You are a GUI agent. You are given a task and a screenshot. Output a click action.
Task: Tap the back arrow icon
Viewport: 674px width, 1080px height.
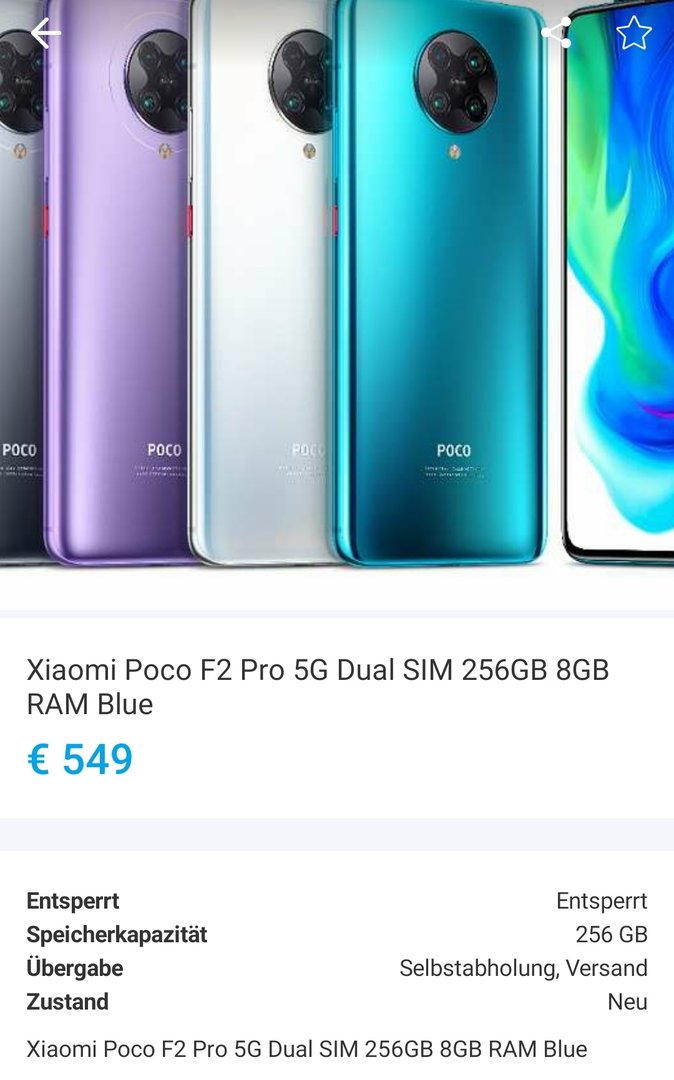(45, 32)
